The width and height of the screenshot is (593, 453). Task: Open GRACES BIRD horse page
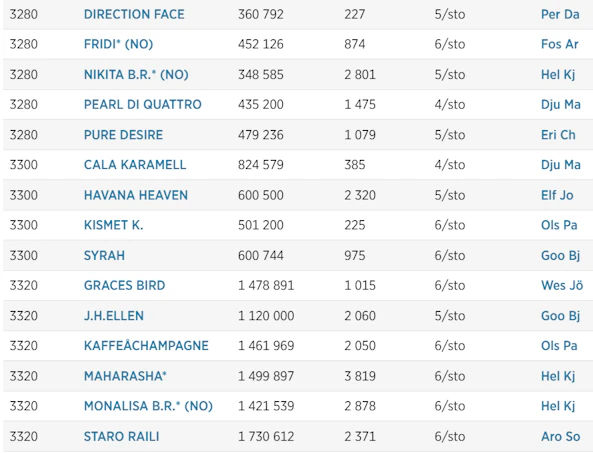(x=124, y=285)
